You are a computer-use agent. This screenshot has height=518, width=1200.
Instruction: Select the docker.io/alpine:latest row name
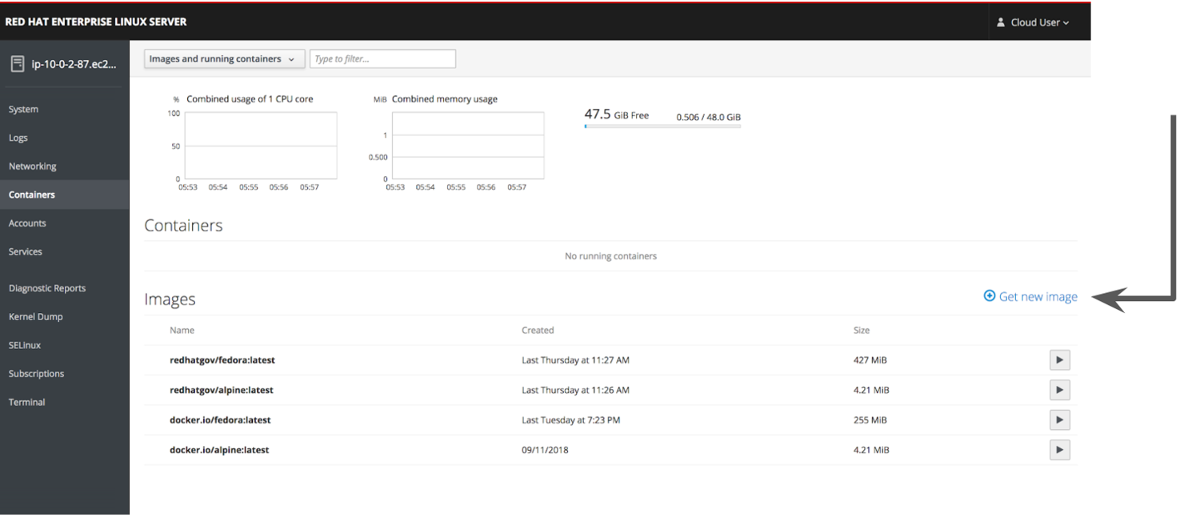coord(219,450)
